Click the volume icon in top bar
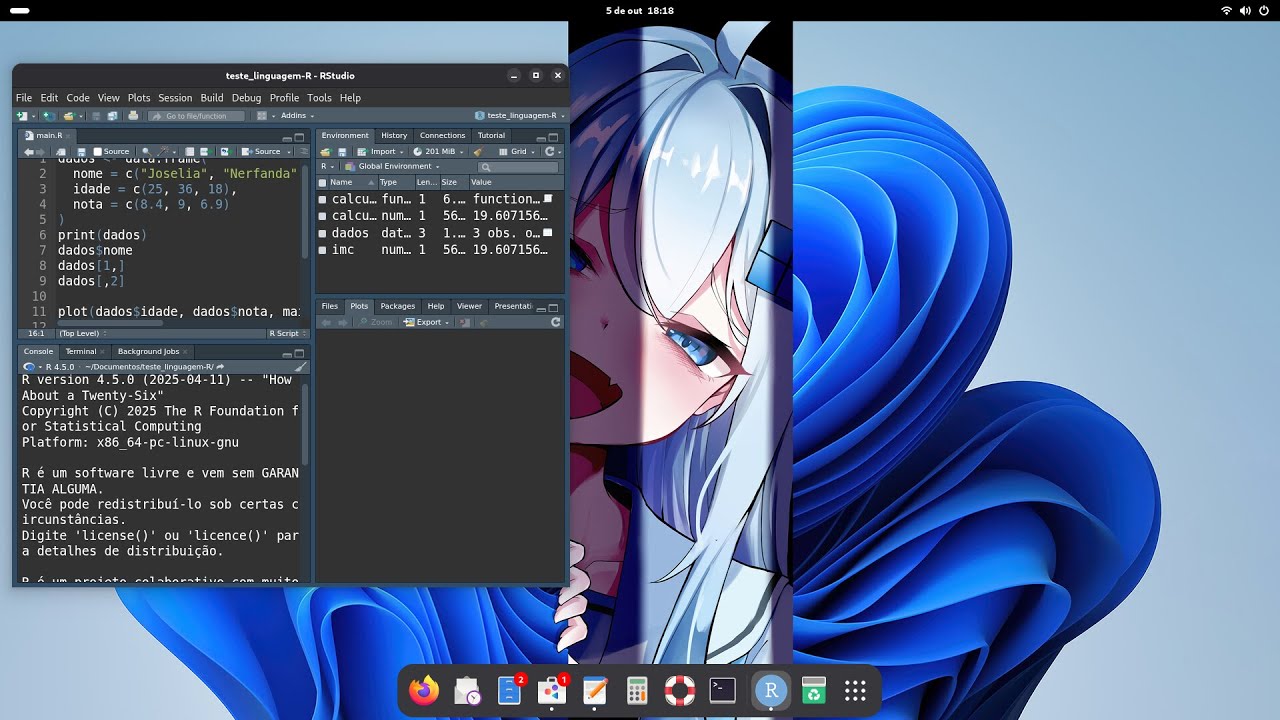 (x=1246, y=10)
